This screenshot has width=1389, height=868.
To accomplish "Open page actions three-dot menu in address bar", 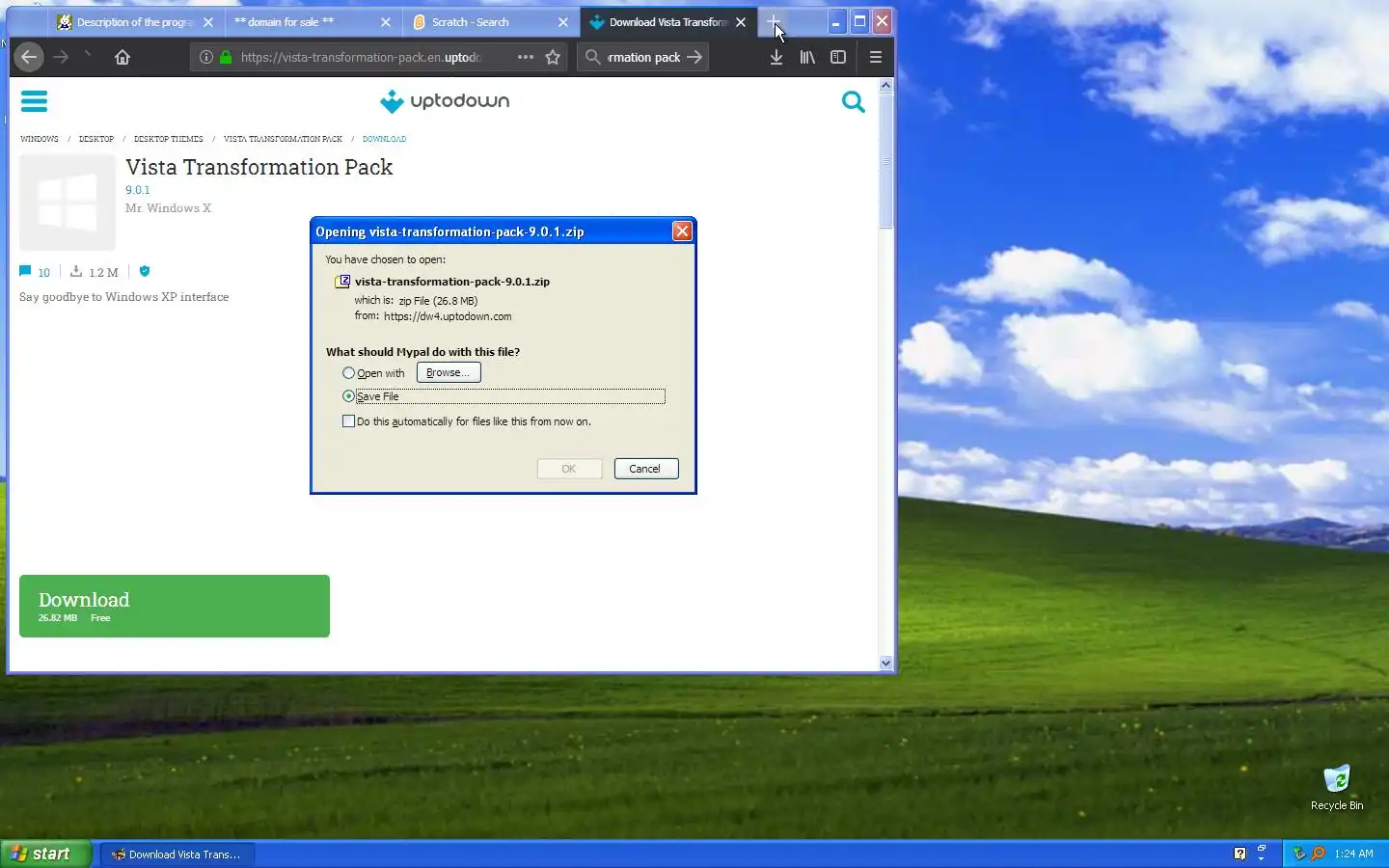I will pos(526,57).
